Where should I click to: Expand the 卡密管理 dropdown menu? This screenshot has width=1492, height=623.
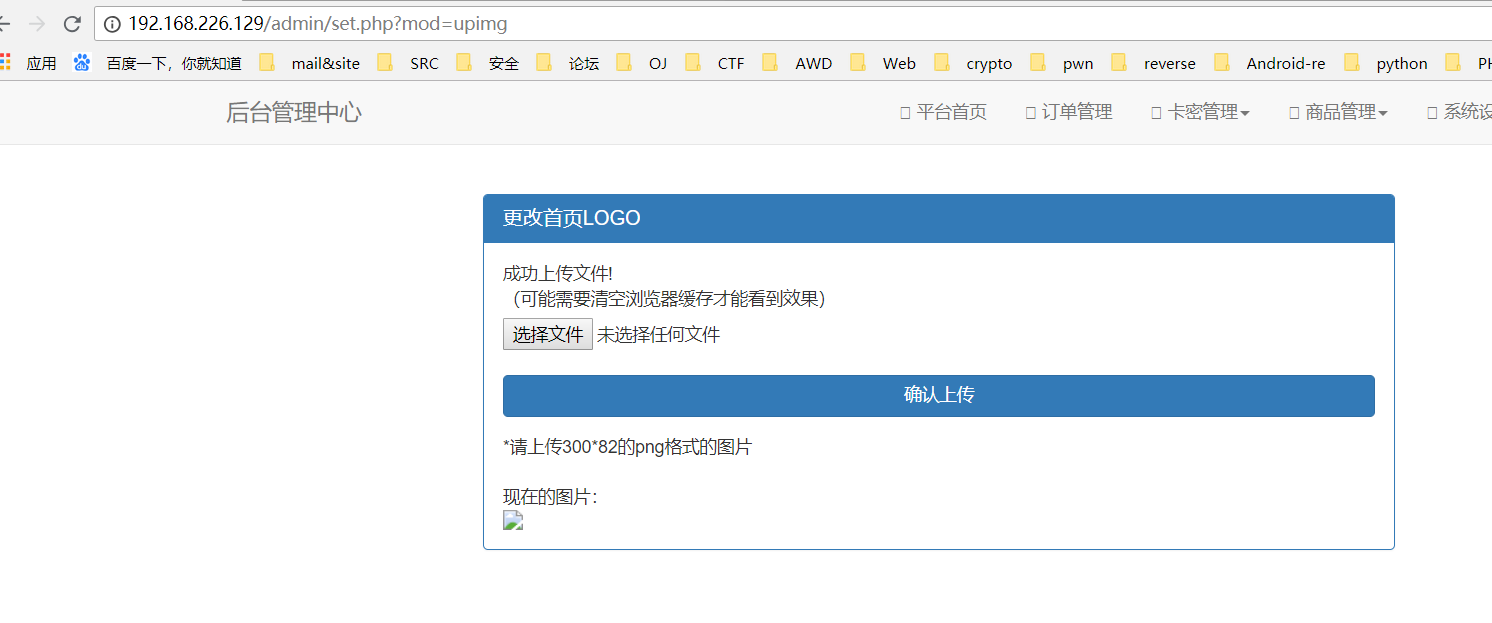point(1201,112)
